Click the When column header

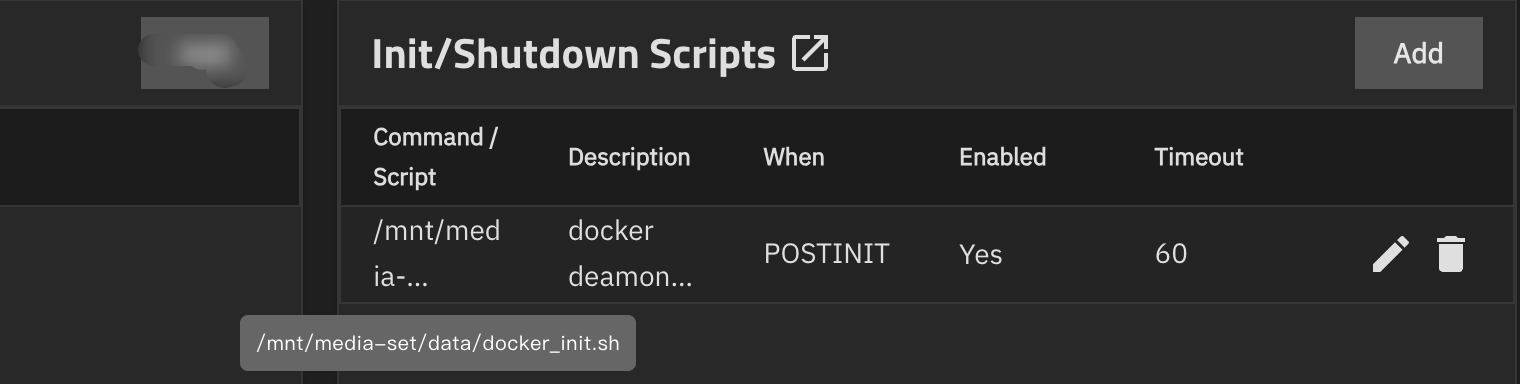794,157
